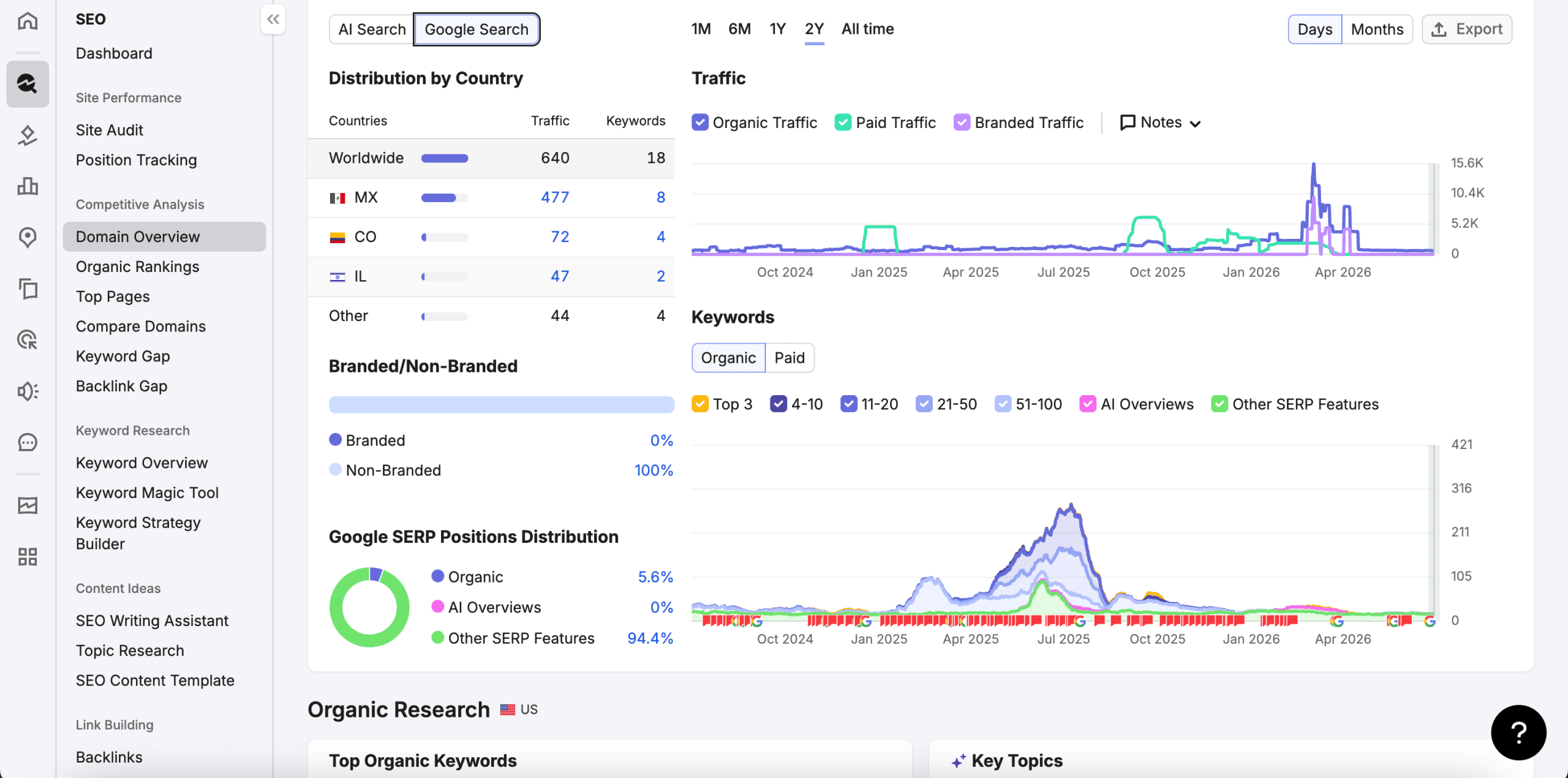Switch chart granularity to Days
Image resolution: width=1568 pixels, height=778 pixels.
pyautogui.click(x=1315, y=29)
